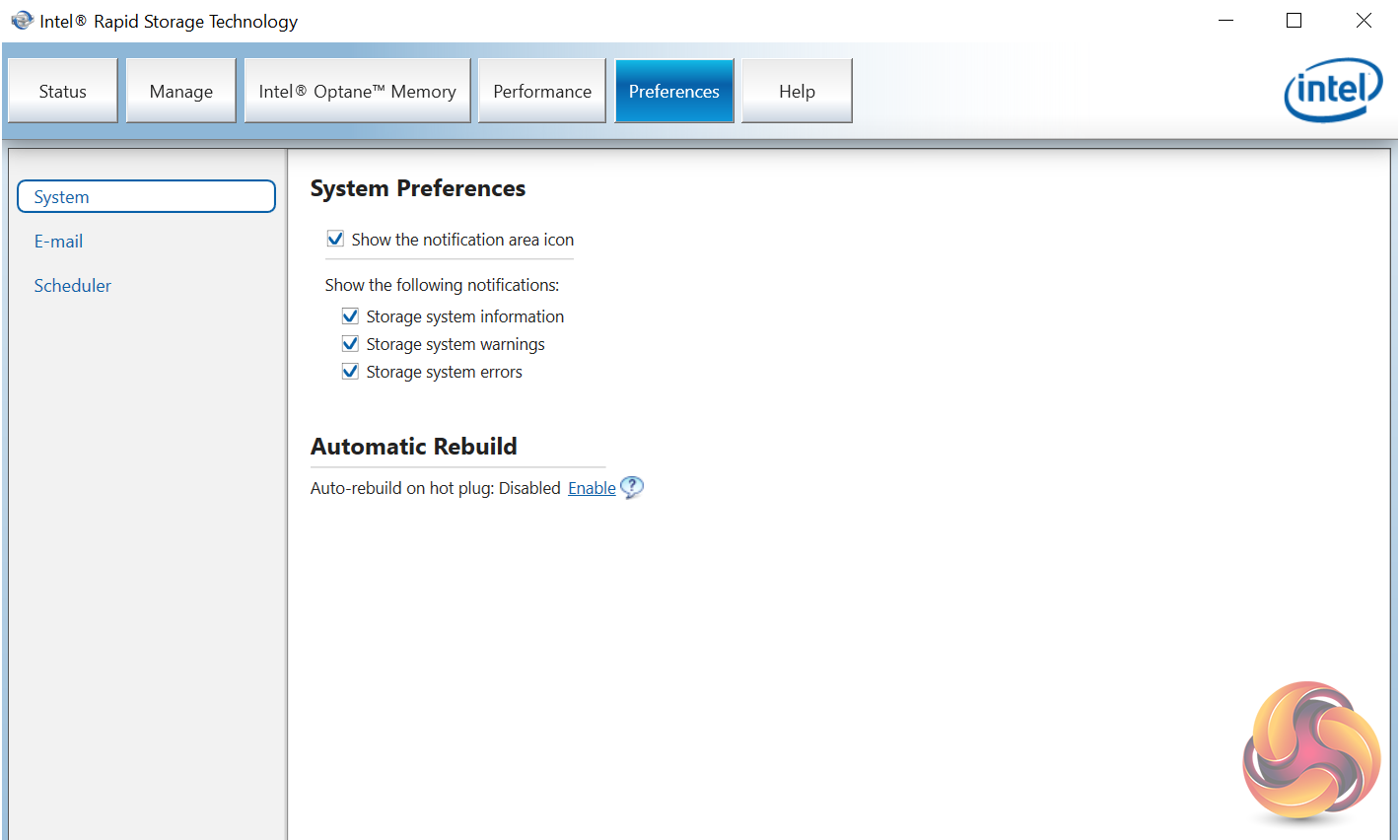Click the Preferences tab

[x=674, y=91]
